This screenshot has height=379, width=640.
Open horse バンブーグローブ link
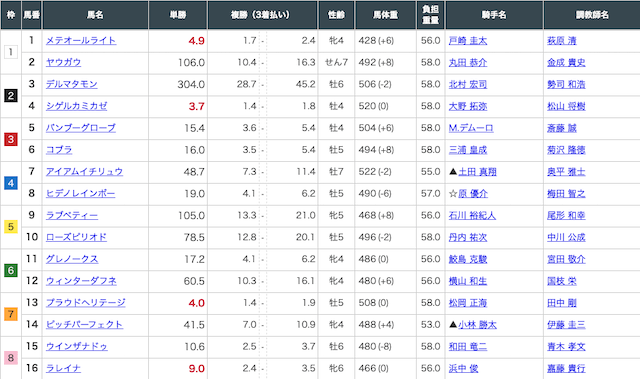[x=81, y=128]
